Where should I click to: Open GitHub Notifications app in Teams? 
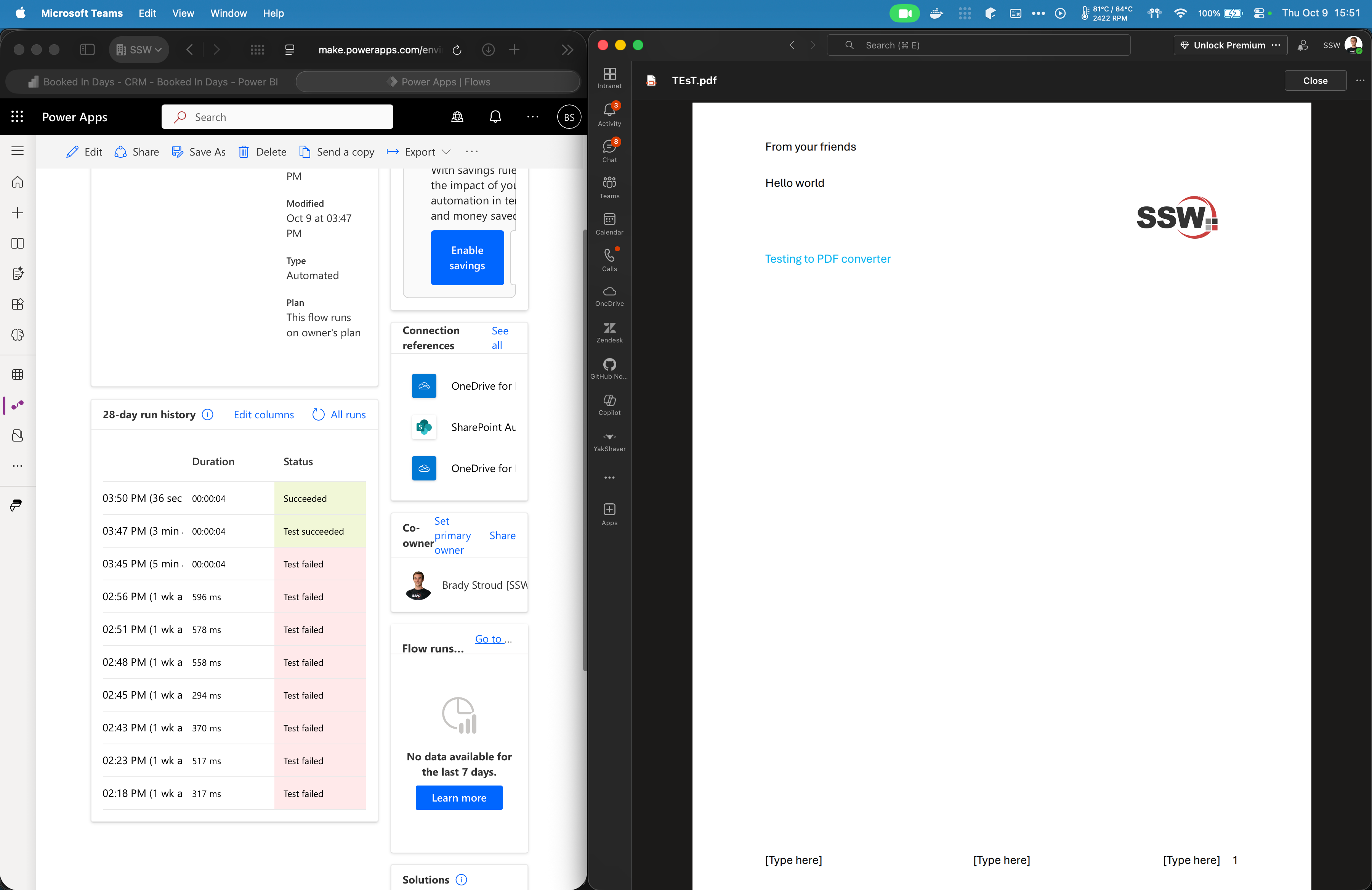(x=609, y=369)
